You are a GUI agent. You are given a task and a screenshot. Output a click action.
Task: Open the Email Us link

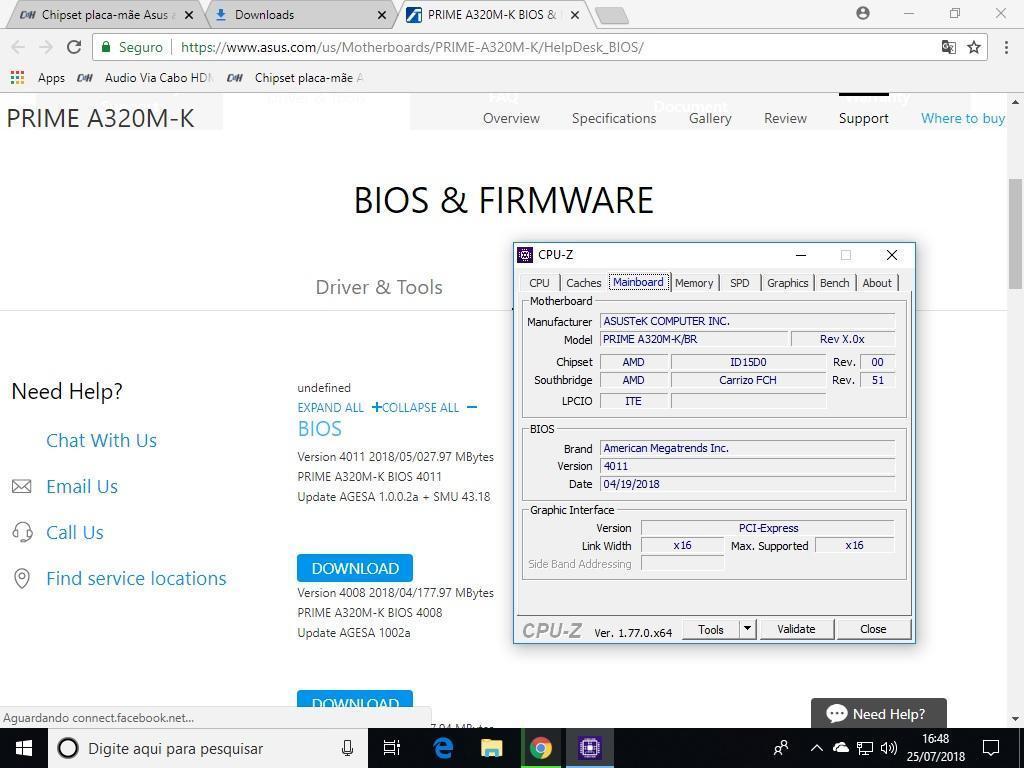point(82,487)
